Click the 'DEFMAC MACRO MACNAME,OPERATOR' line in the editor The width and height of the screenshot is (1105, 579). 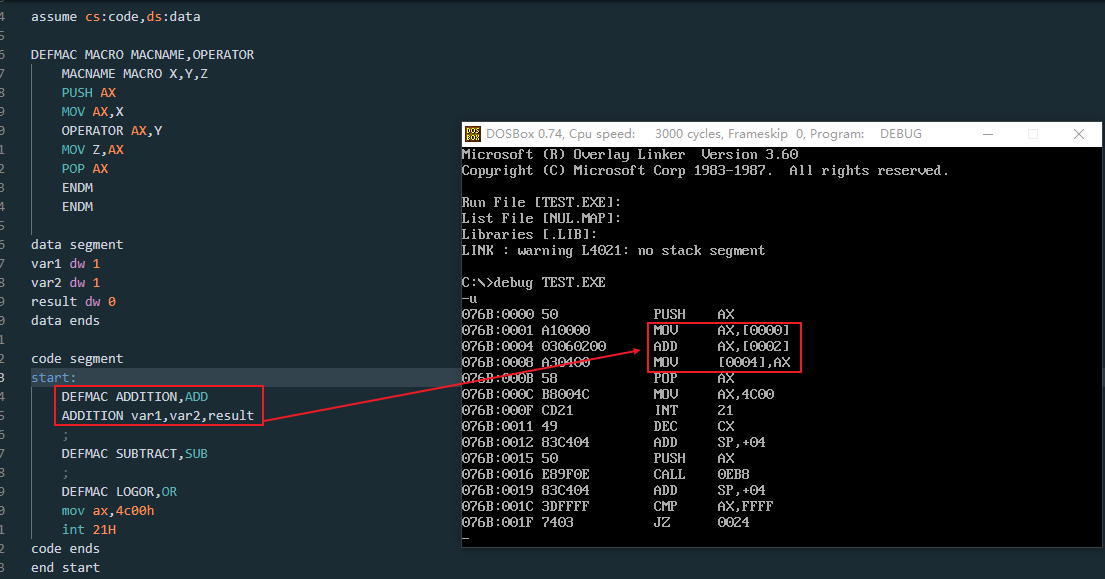142,54
